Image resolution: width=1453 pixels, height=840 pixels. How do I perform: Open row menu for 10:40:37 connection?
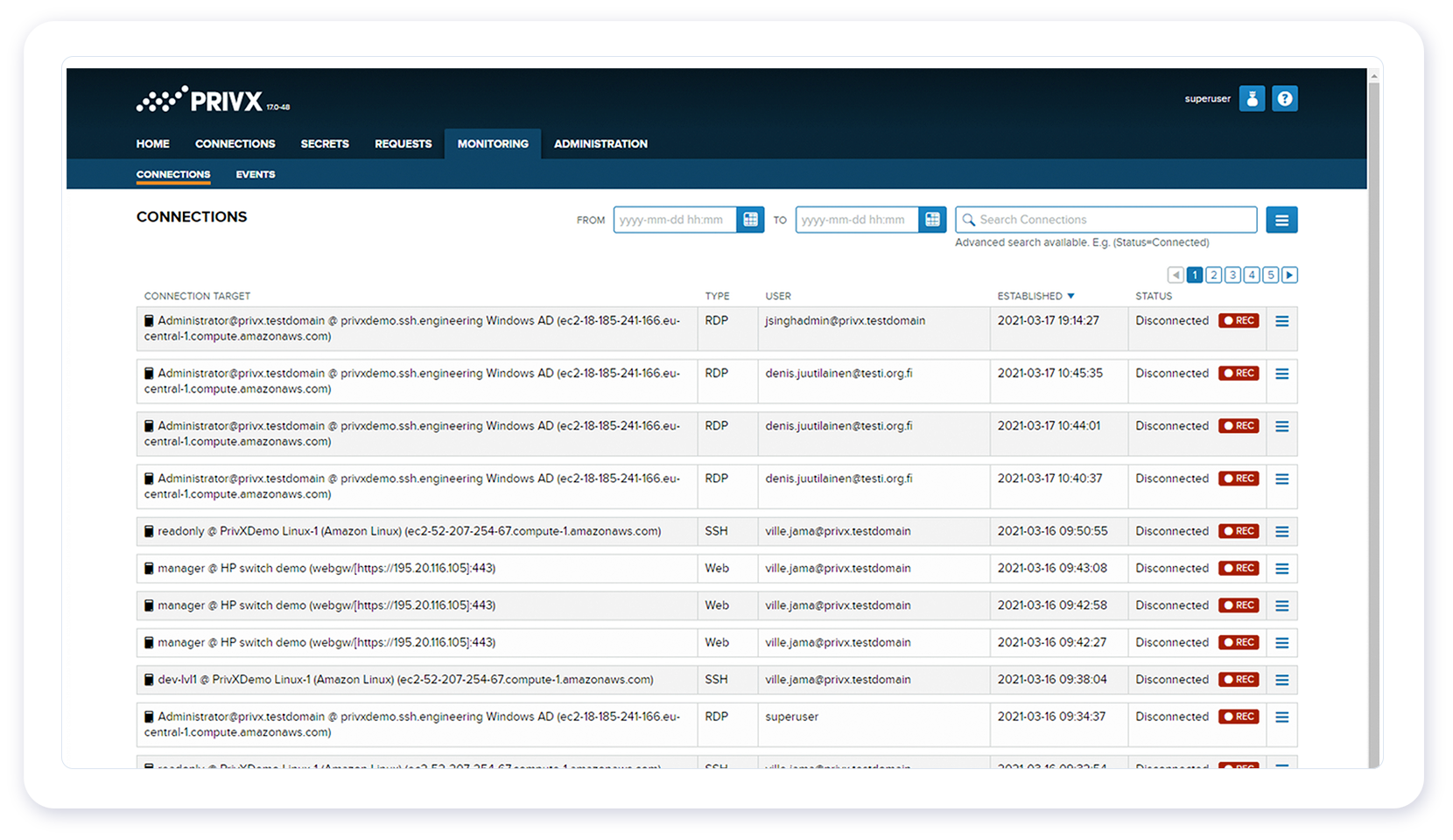1282,479
